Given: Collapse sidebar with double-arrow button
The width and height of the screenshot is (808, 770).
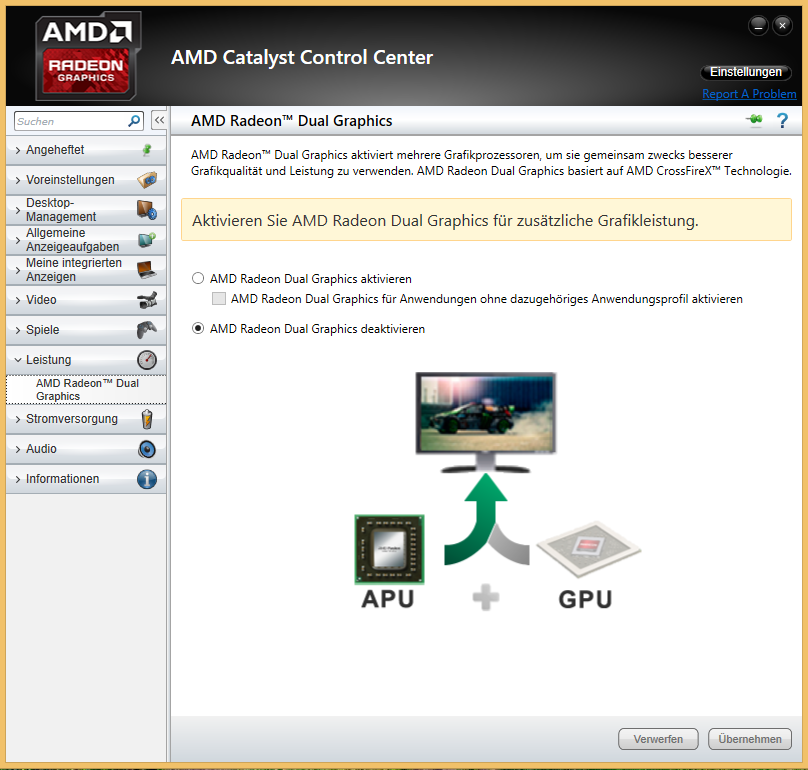Looking at the screenshot, I should click(x=159, y=121).
